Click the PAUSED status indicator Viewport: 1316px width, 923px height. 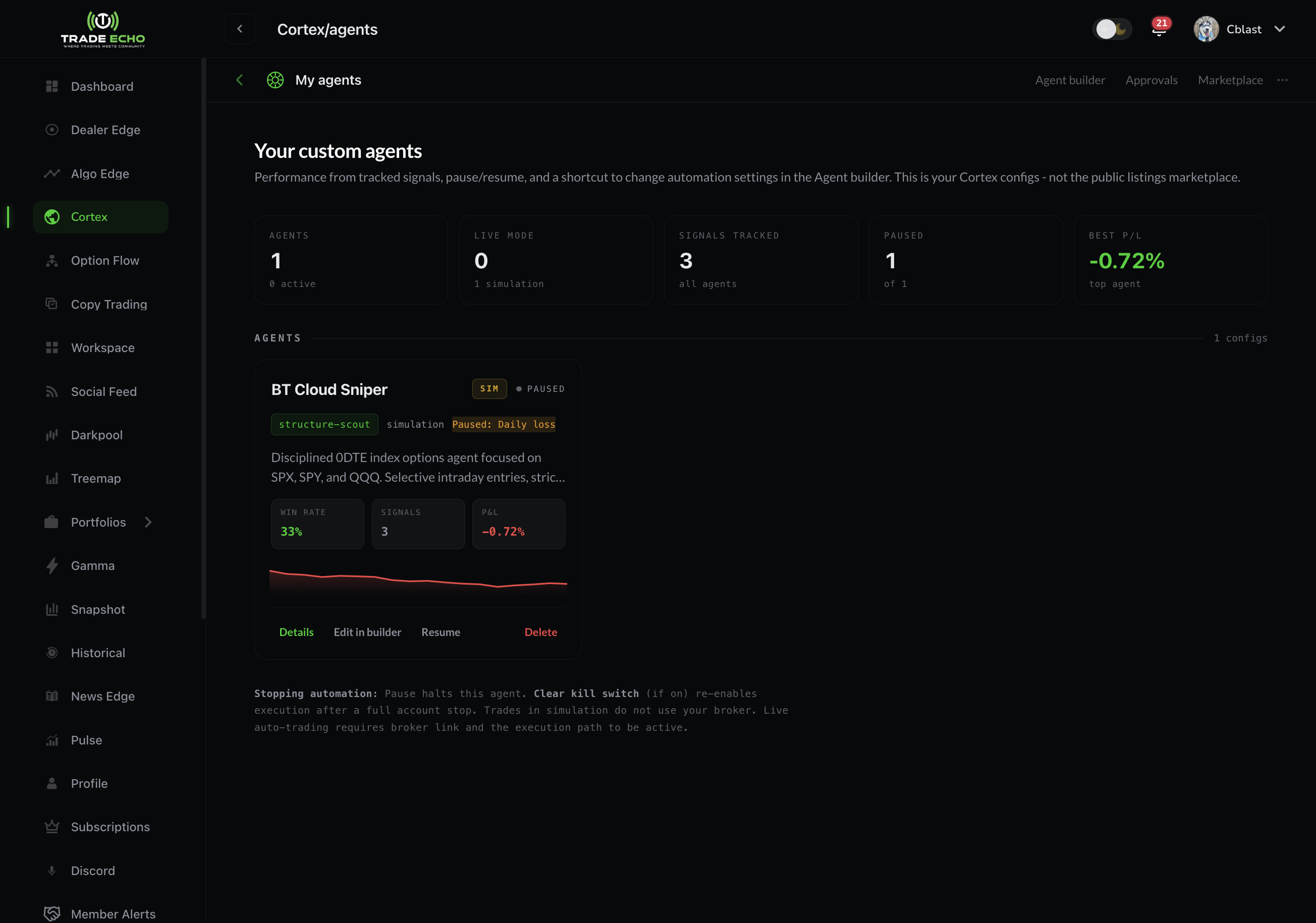(x=540, y=389)
